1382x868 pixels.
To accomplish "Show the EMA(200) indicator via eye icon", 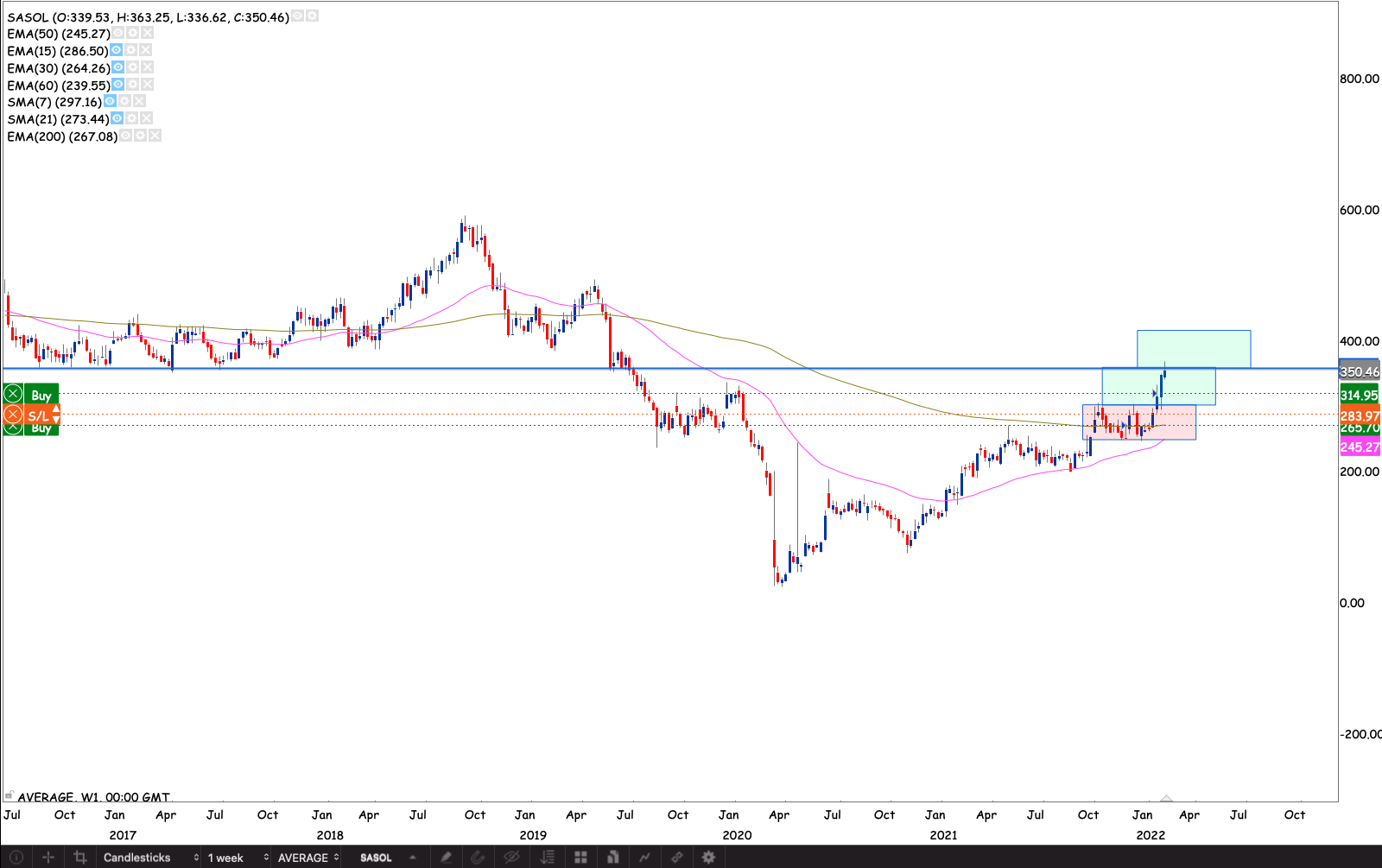I will (x=125, y=136).
